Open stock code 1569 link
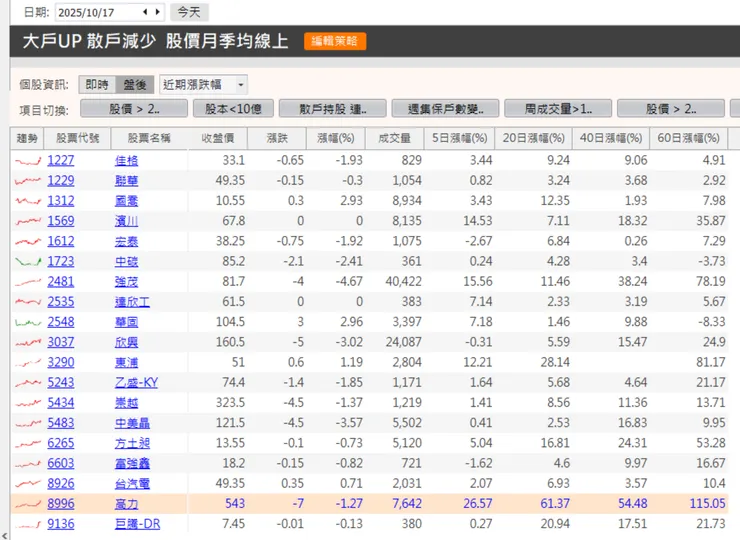 click(x=61, y=221)
